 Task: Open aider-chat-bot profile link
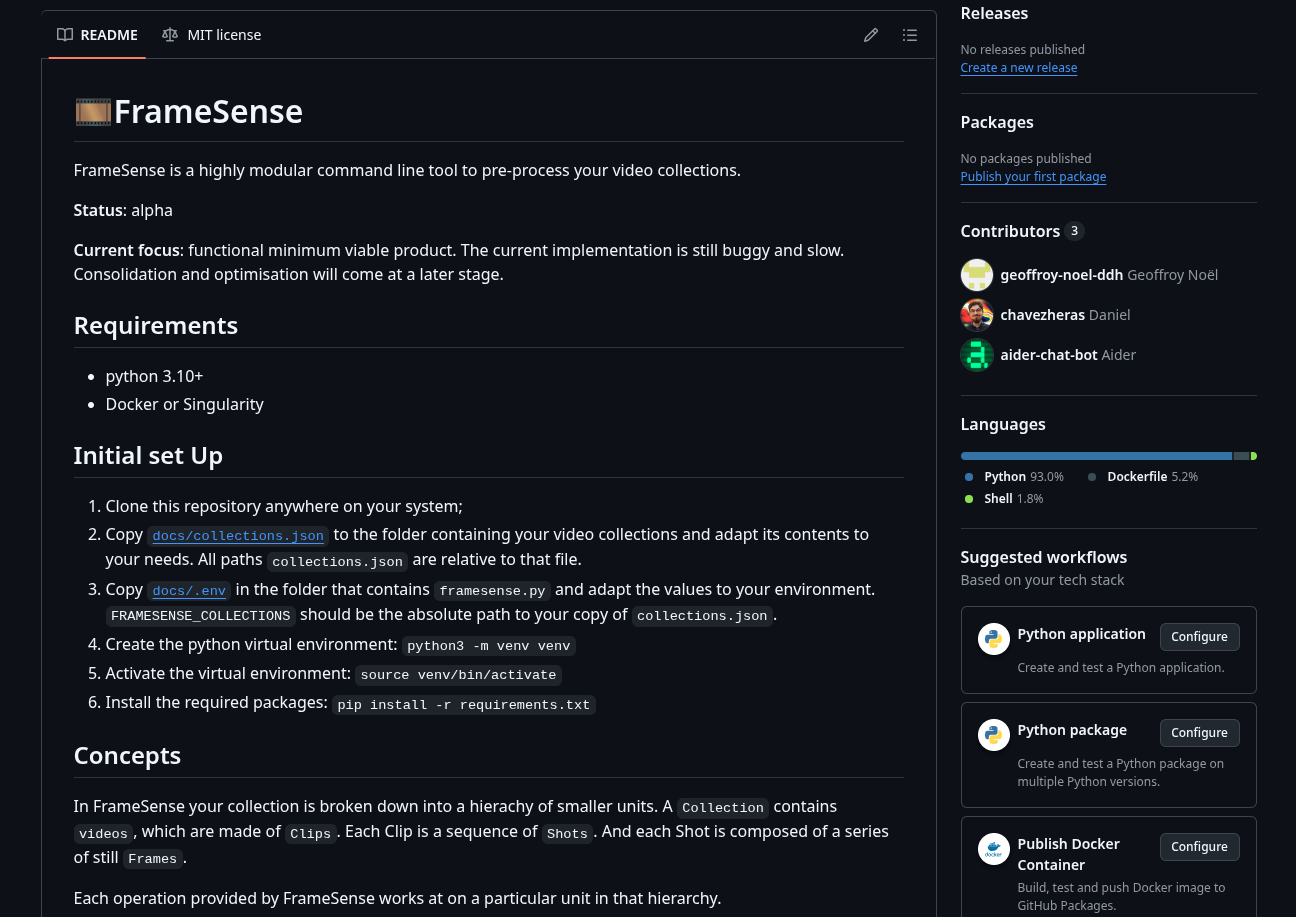[x=1048, y=355]
